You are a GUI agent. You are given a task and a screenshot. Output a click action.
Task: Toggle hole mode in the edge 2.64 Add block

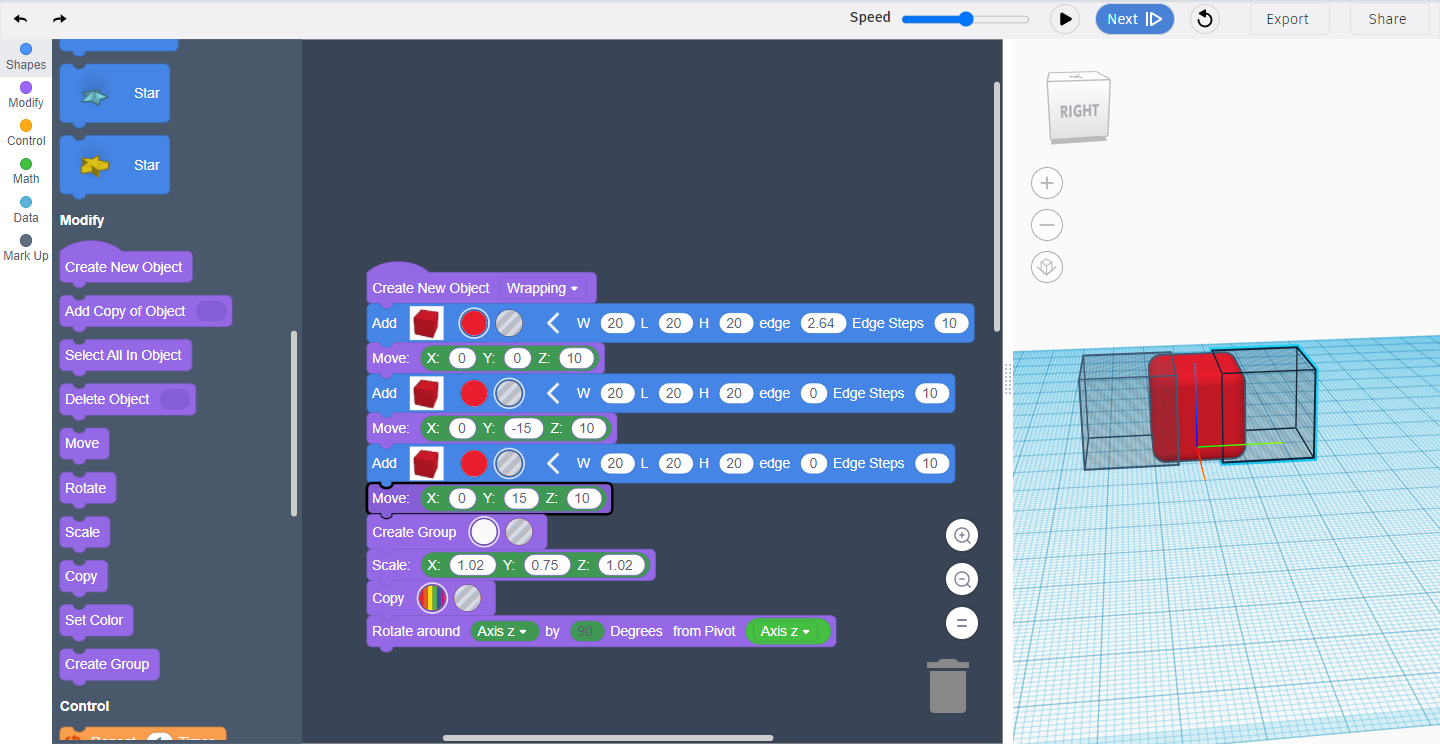pyautogui.click(x=510, y=323)
